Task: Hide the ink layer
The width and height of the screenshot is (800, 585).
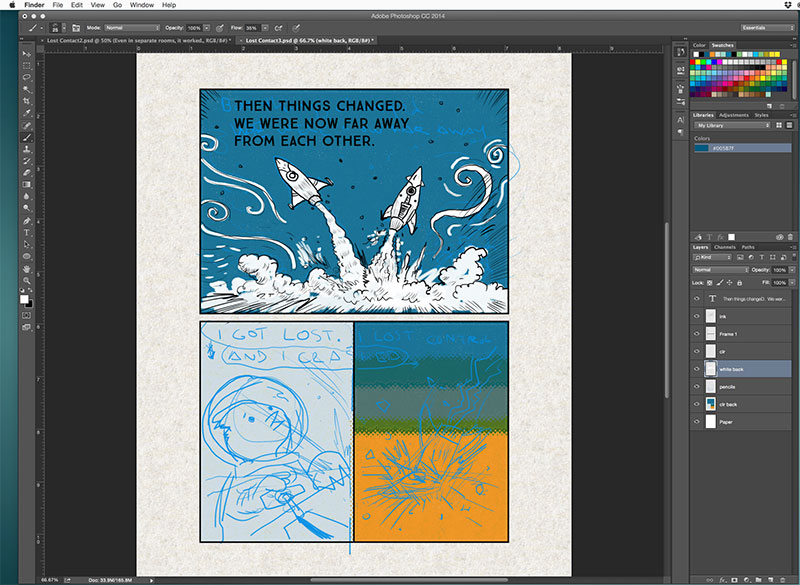Action: pos(697,316)
